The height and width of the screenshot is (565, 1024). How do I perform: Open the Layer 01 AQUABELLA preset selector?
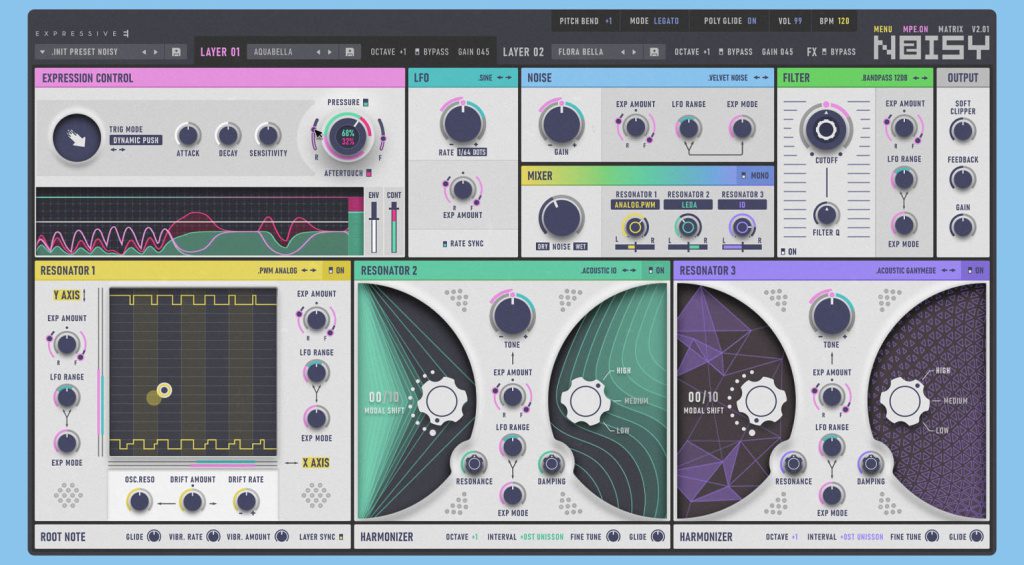[283, 52]
